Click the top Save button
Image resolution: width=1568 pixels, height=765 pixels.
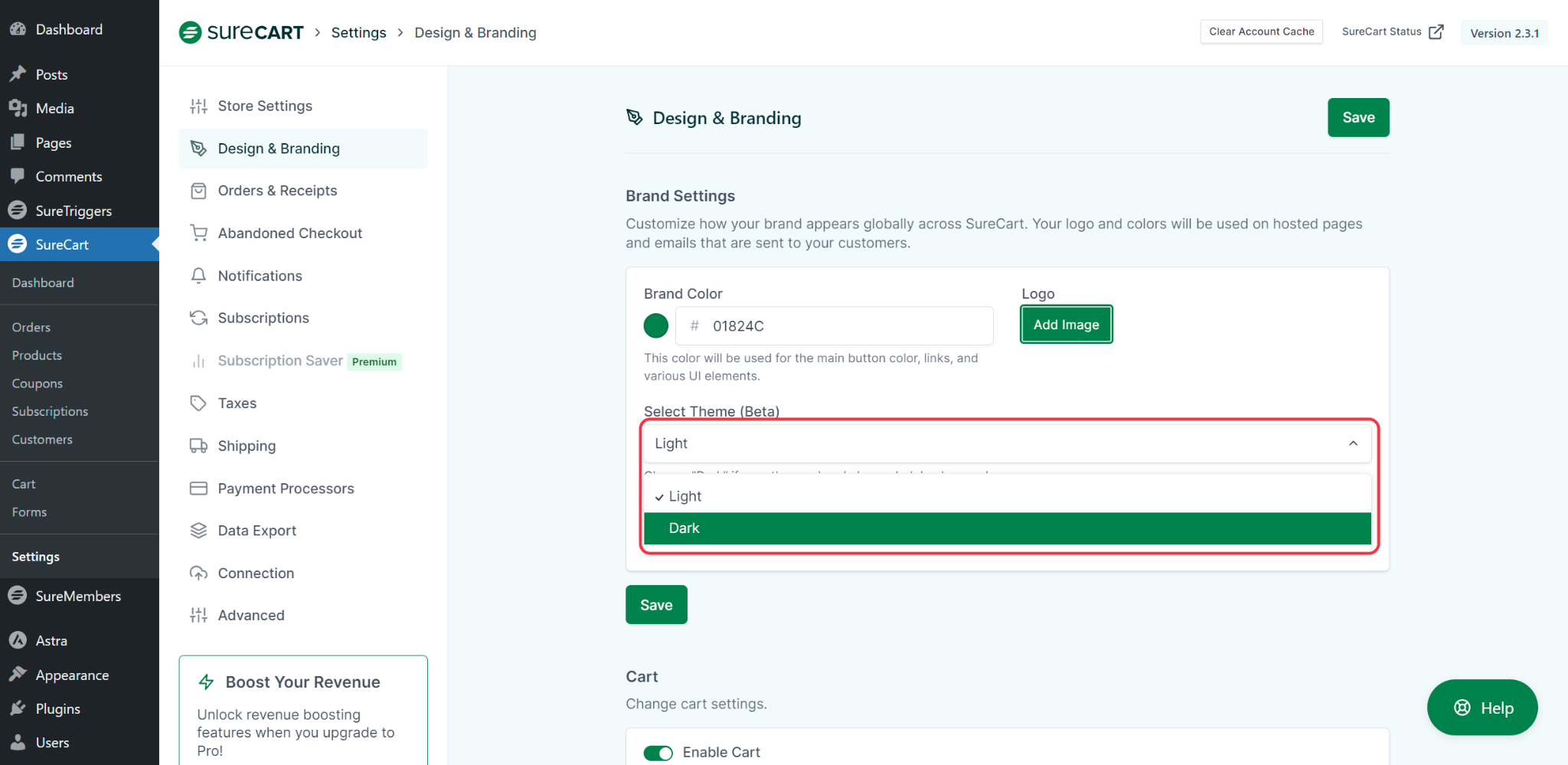coord(1358,117)
